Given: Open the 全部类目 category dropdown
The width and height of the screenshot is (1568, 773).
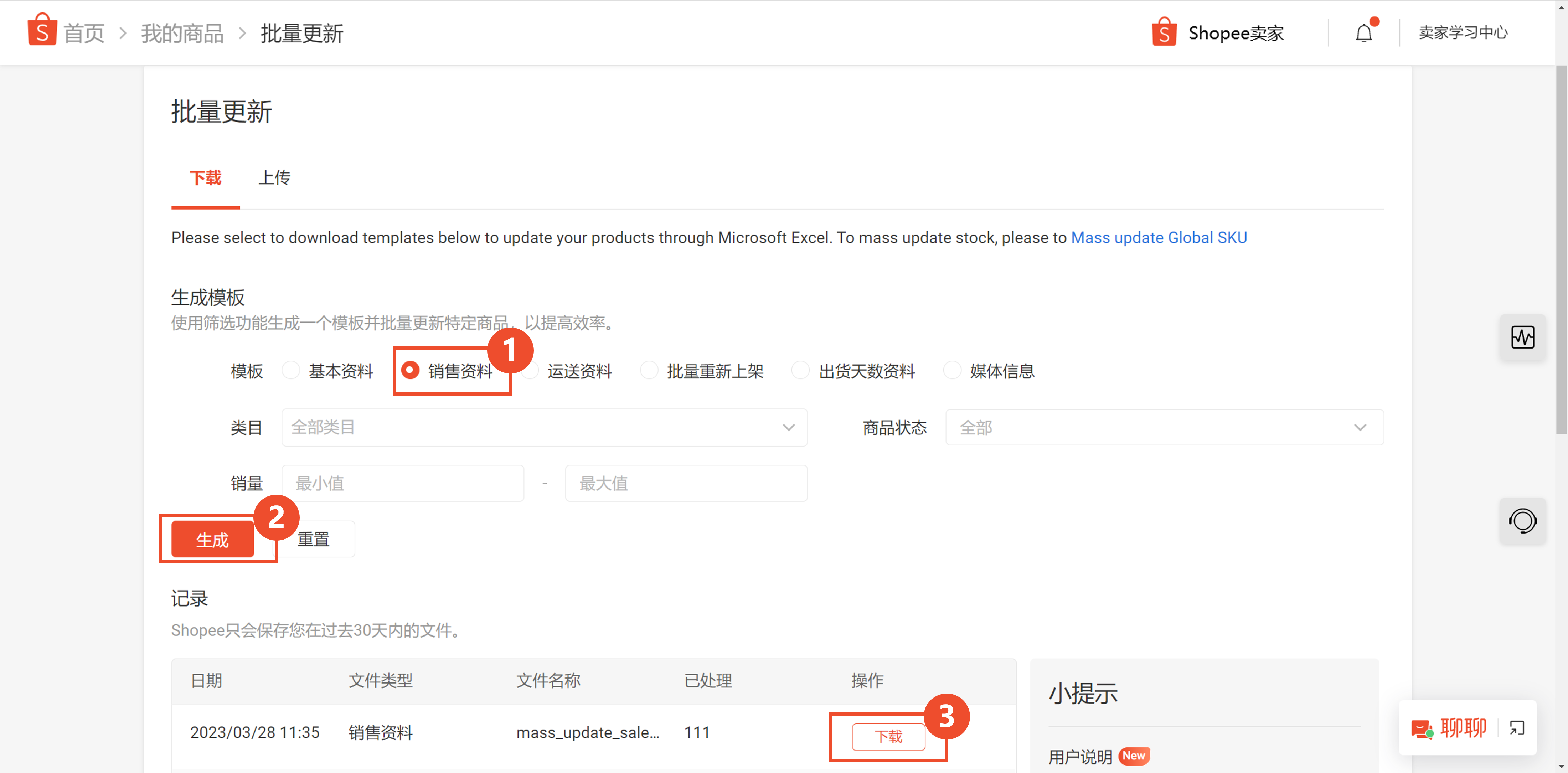Looking at the screenshot, I should click(x=544, y=427).
